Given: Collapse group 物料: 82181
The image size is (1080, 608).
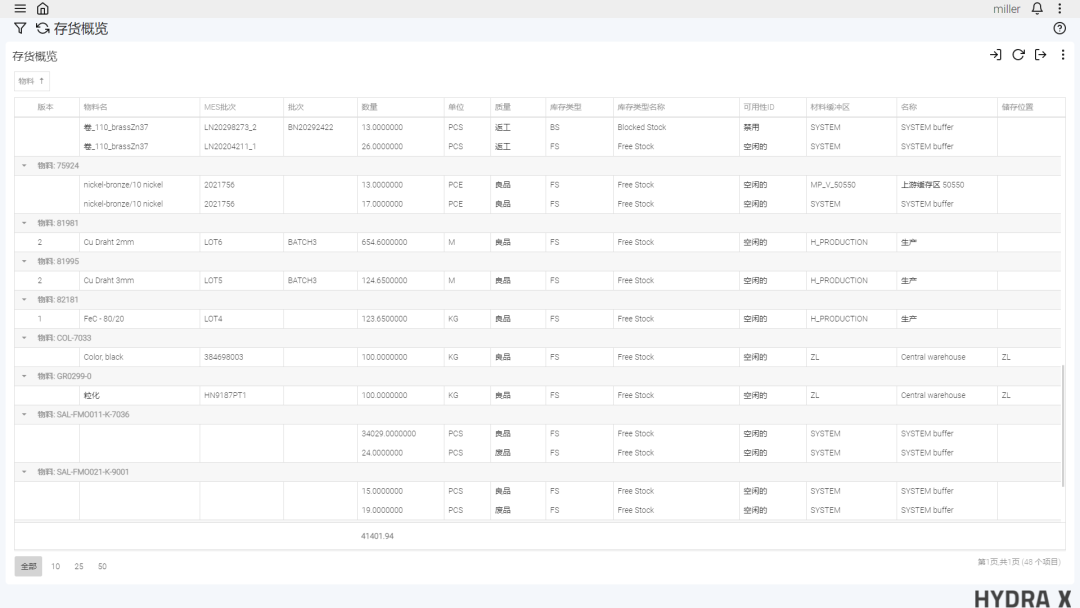Looking at the screenshot, I should (x=24, y=300).
